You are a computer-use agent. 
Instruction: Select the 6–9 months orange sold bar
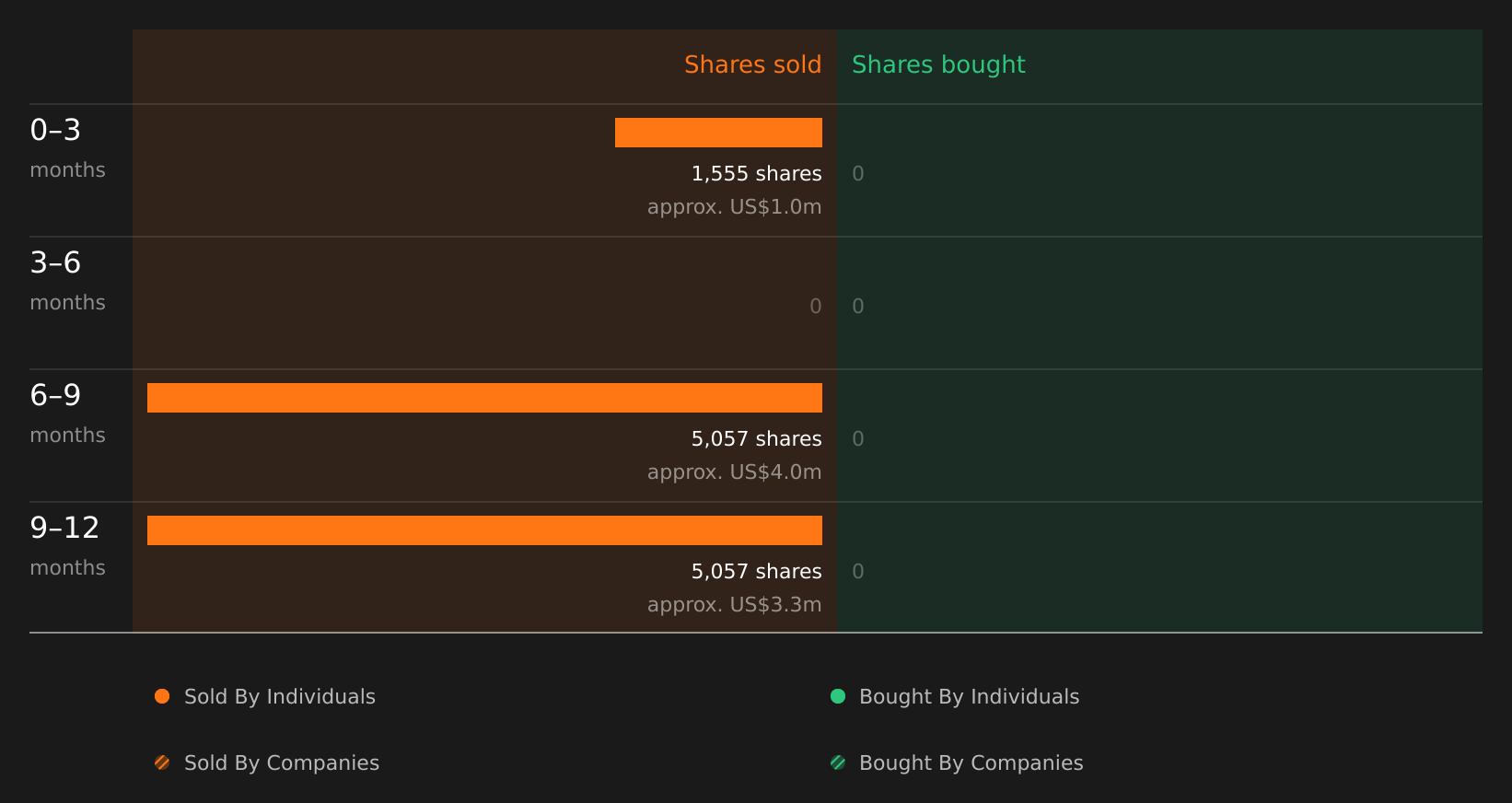(484, 398)
